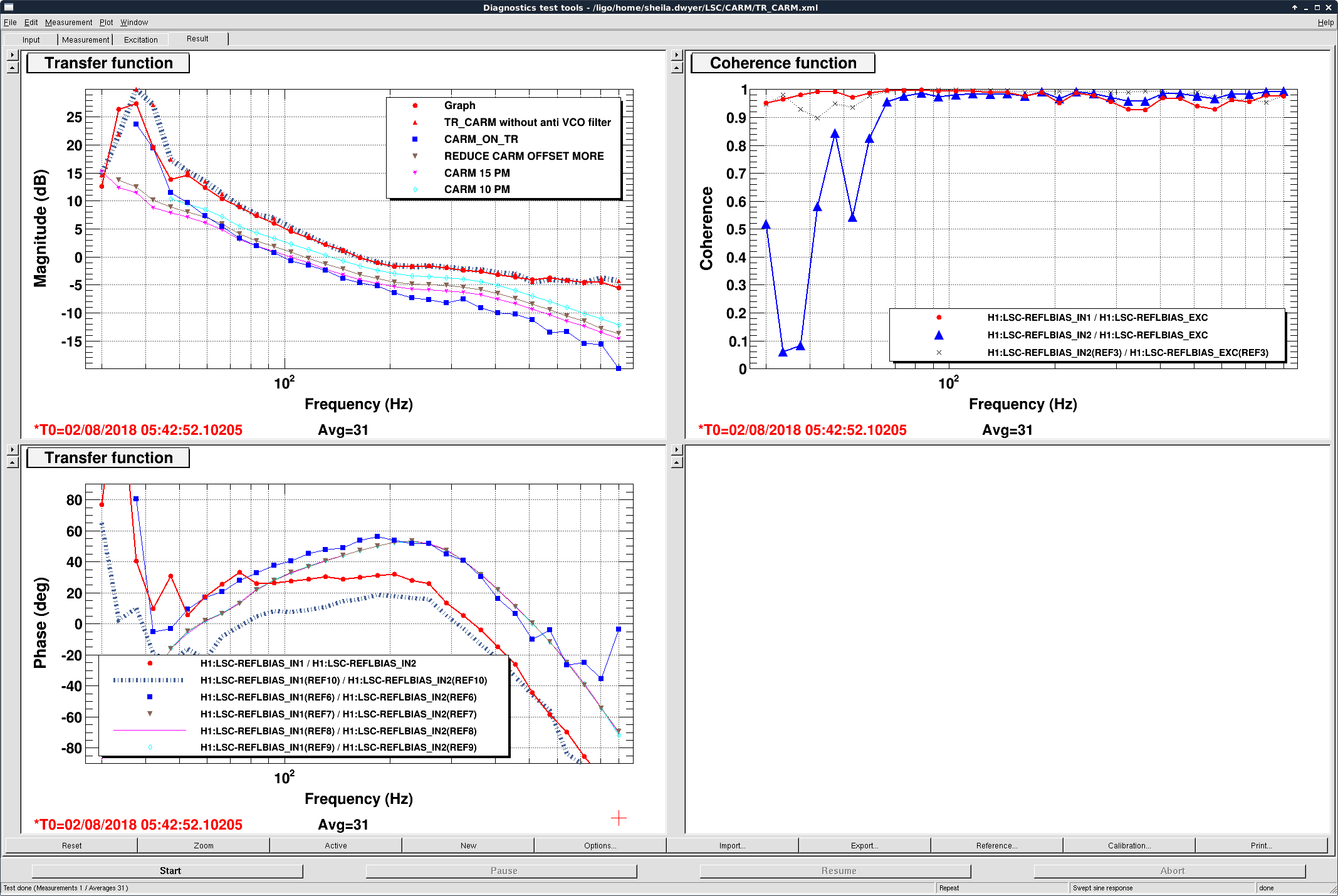
Task: Click up-arrow icon beside Coherence function plot
Action: [x=677, y=67]
